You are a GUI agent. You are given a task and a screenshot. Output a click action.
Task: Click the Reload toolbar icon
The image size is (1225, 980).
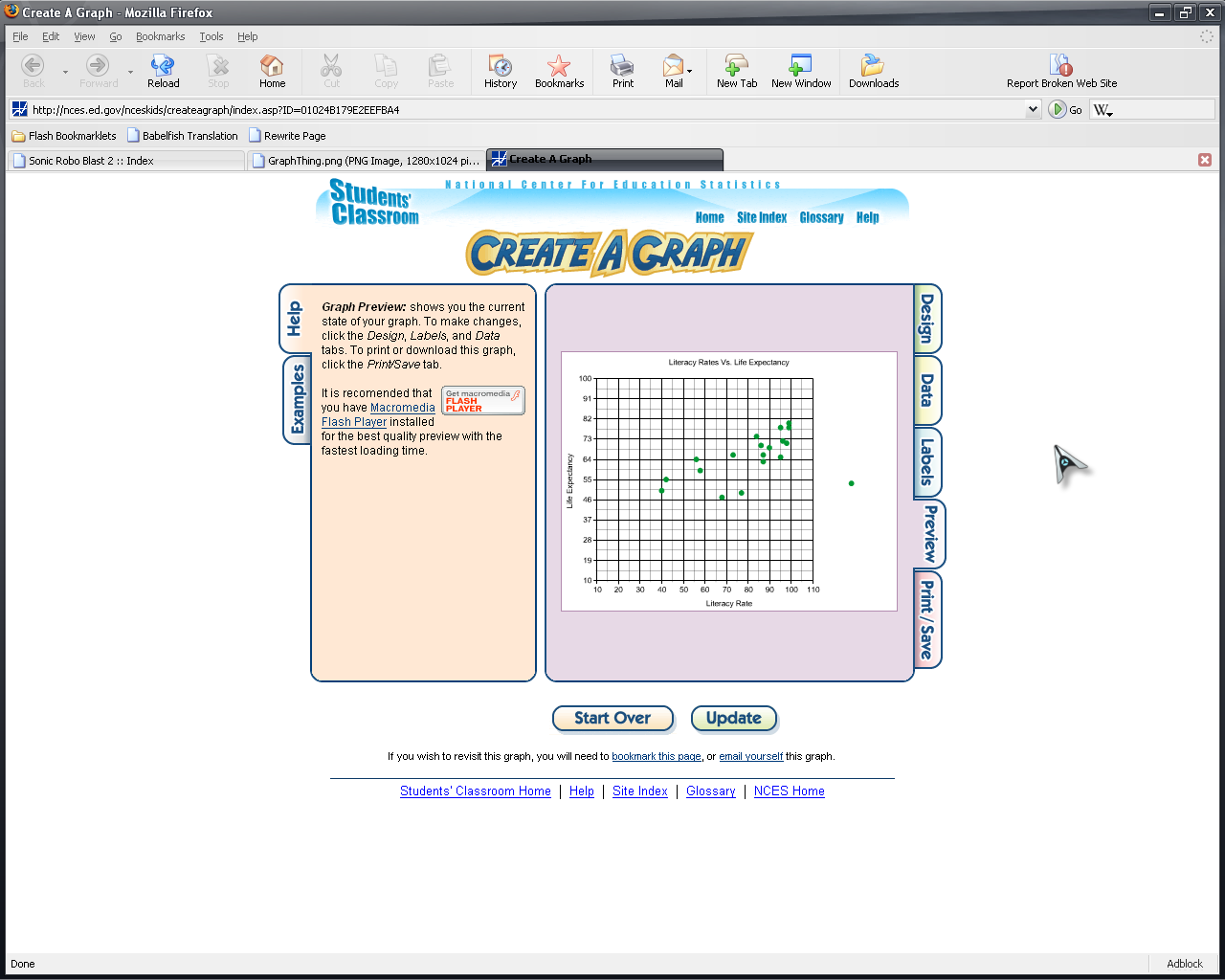163,66
